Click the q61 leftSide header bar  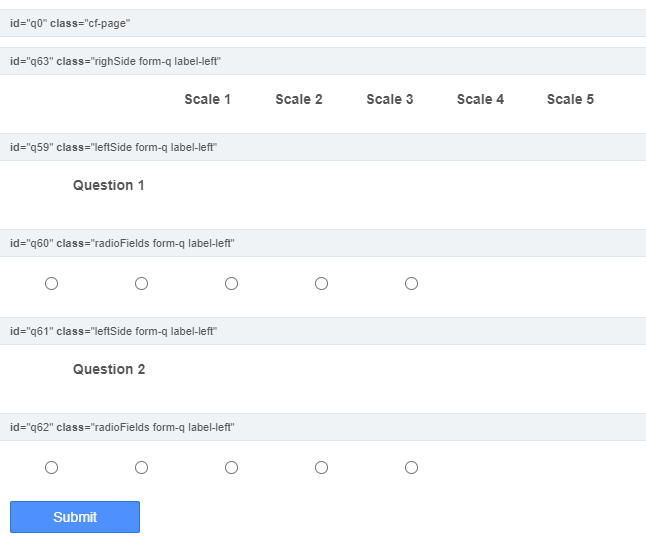pyautogui.click(x=323, y=331)
